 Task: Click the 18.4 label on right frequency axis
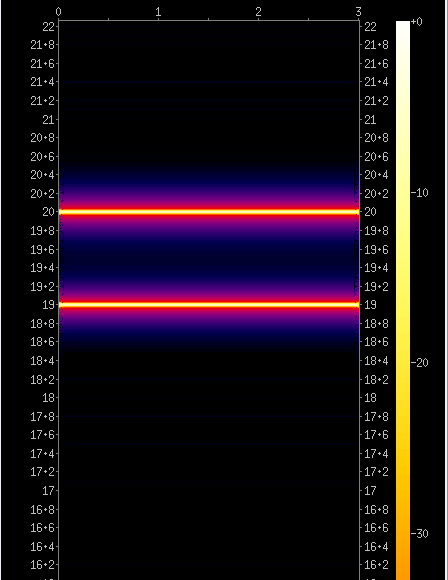376,361
